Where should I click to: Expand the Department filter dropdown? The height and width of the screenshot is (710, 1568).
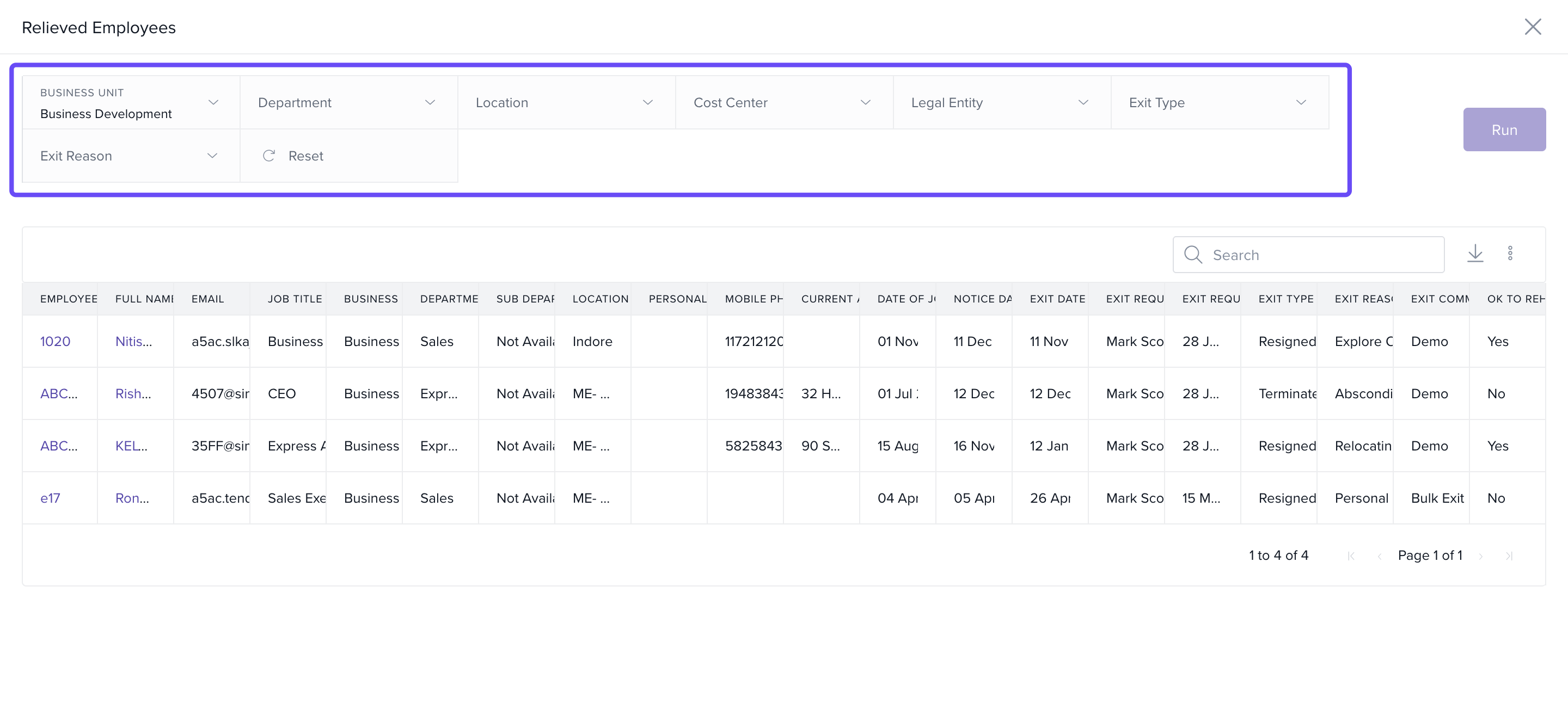click(348, 103)
